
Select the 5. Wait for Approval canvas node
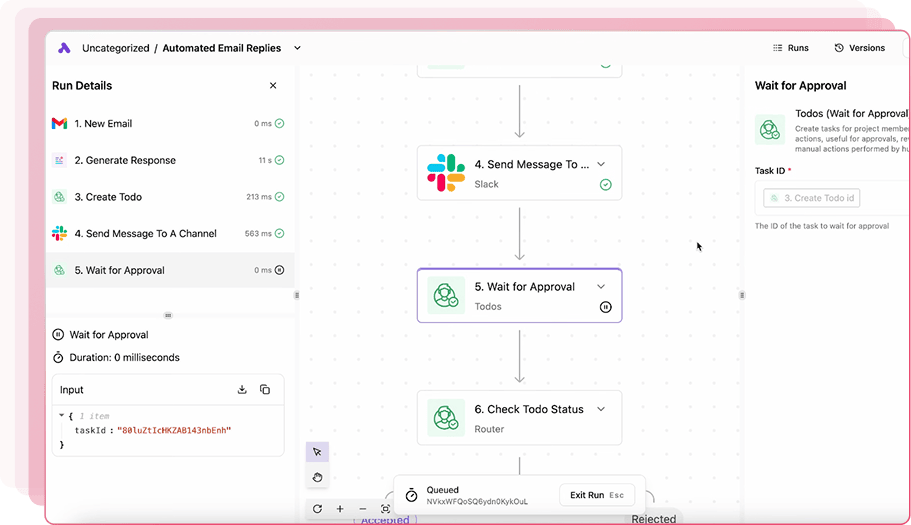[519, 296]
